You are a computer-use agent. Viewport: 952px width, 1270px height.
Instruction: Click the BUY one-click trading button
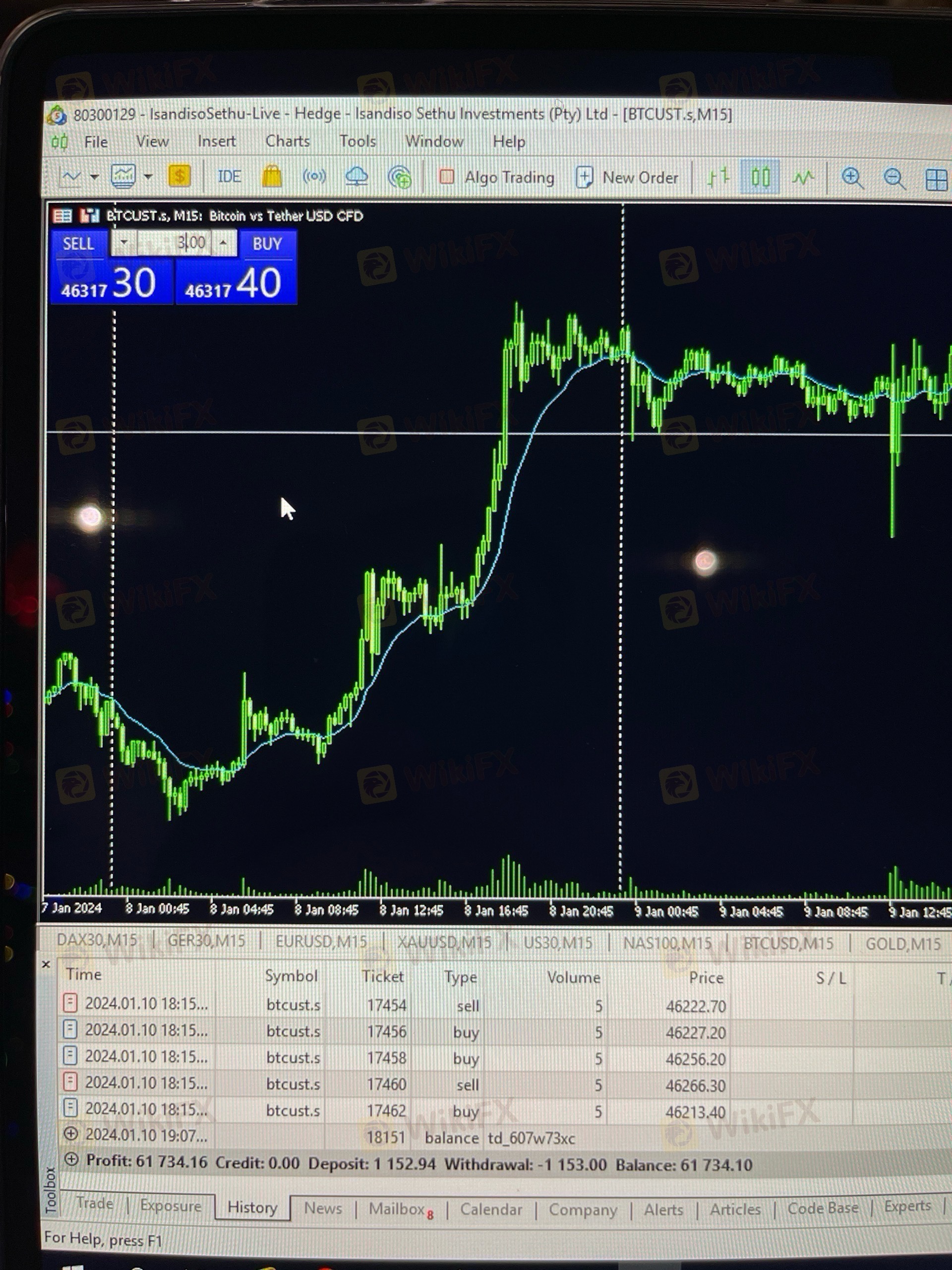[x=267, y=244]
